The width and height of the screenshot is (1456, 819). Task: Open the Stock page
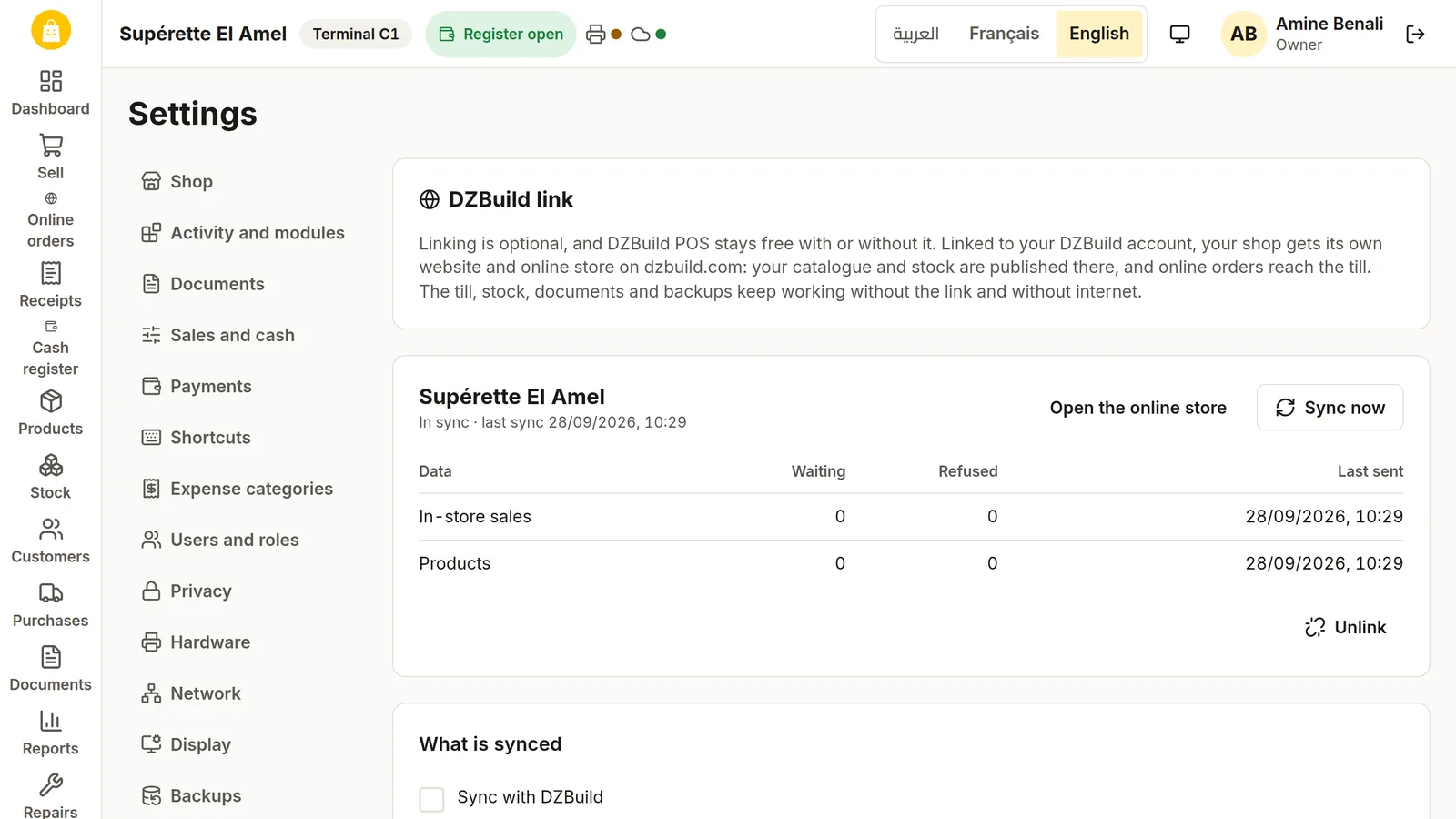click(51, 478)
